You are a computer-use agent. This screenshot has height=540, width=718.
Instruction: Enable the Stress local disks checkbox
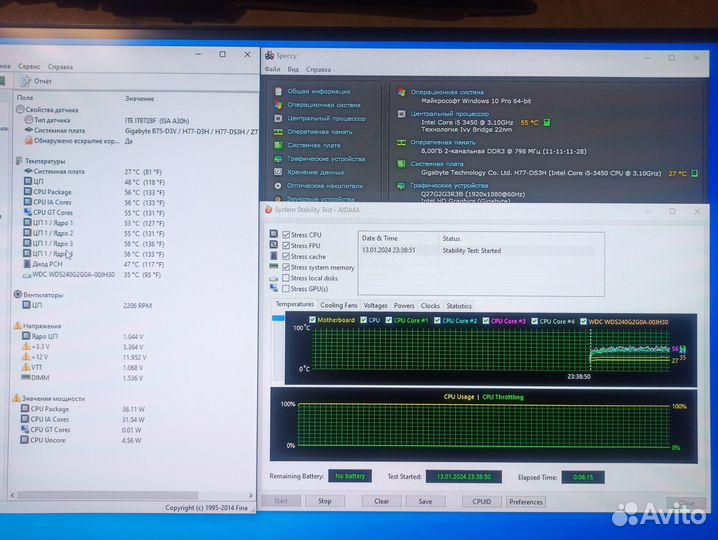287,278
